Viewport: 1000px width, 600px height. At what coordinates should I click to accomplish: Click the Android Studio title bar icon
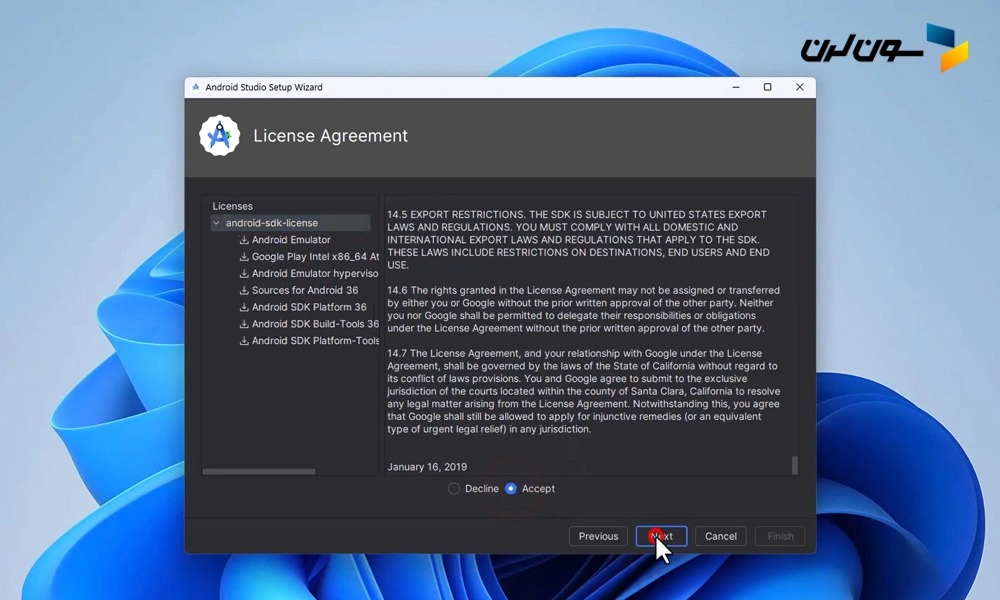195,88
